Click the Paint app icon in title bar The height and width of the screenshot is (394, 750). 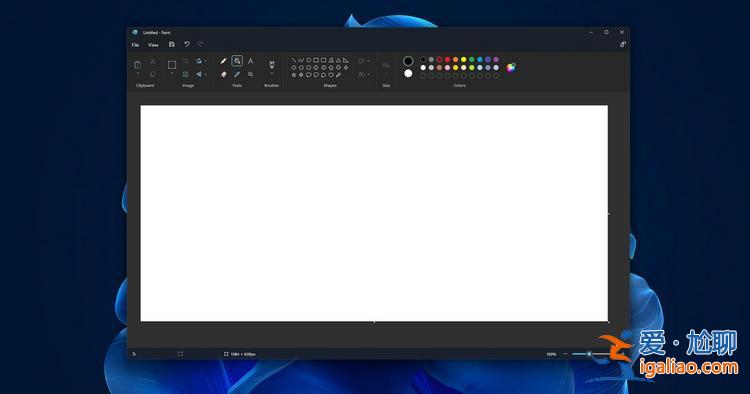(135, 33)
